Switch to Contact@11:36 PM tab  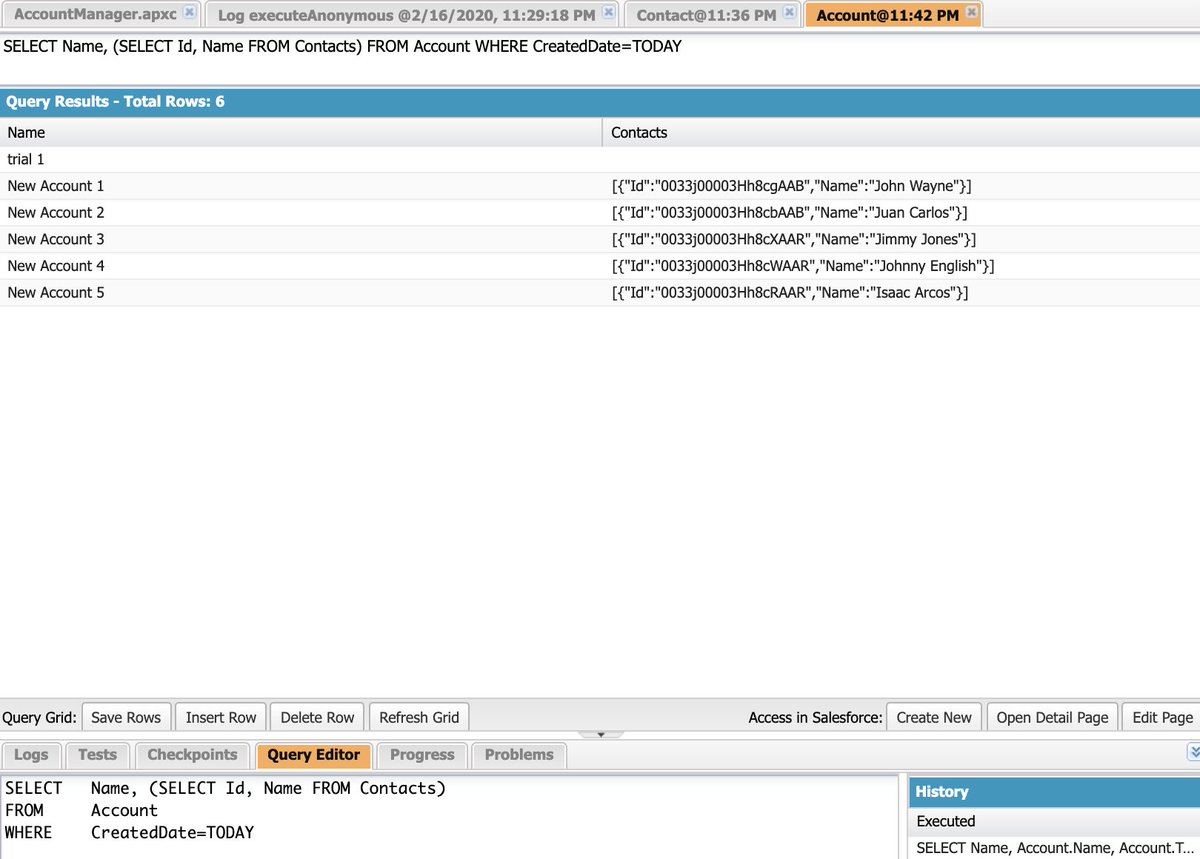click(x=706, y=14)
